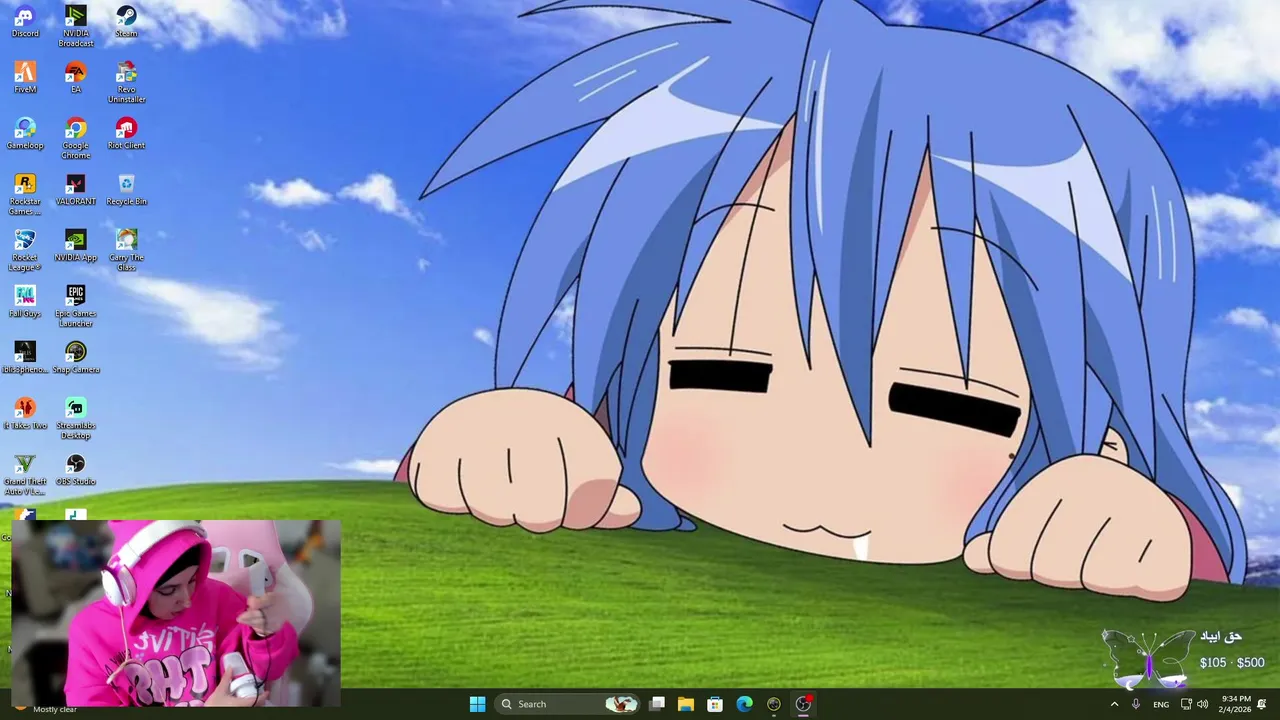Image resolution: width=1280 pixels, height=720 pixels.
Task: Select the FiveM shortcut
Action: click(x=25, y=78)
